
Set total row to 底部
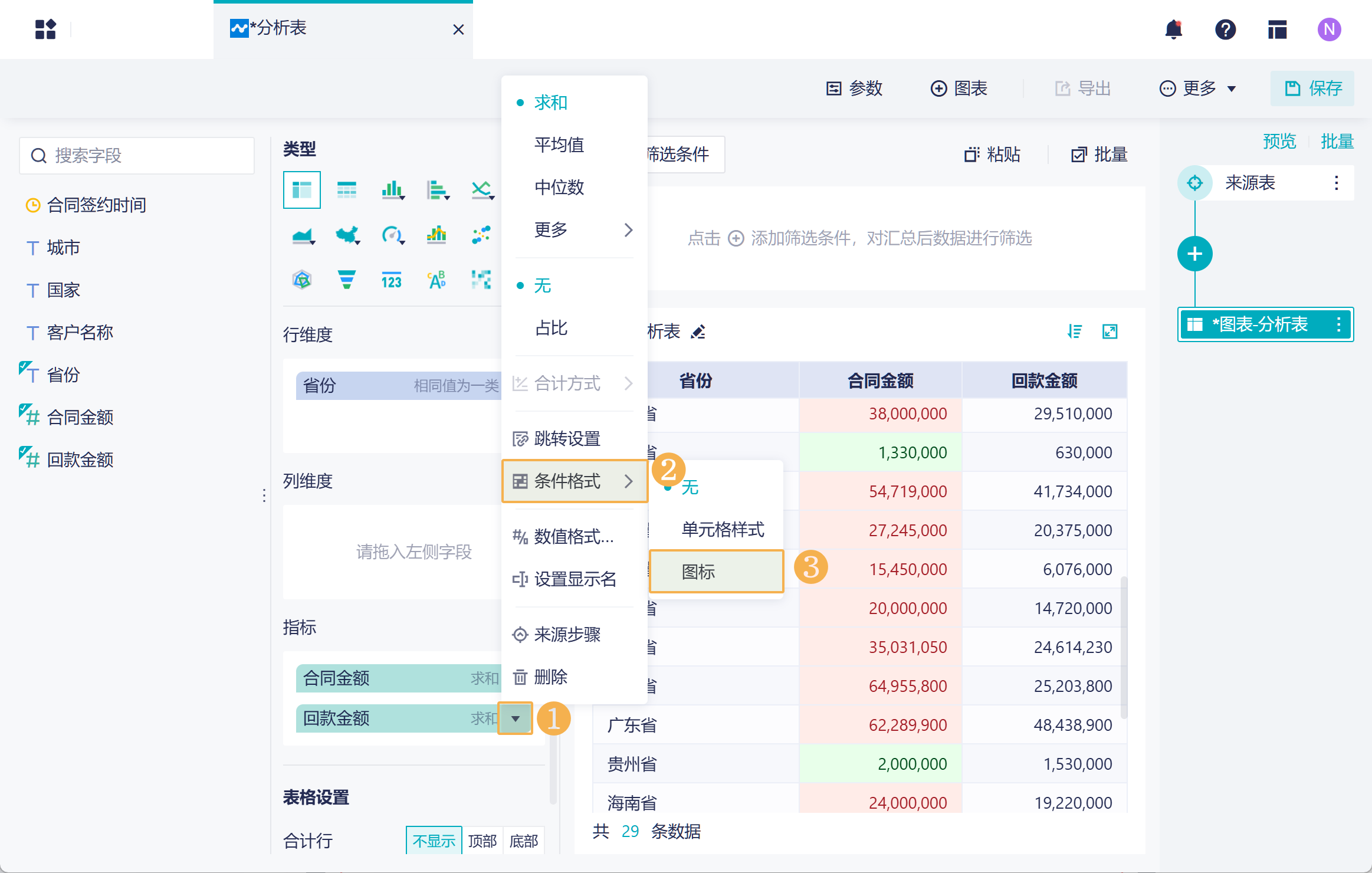pyautogui.click(x=523, y=841)
